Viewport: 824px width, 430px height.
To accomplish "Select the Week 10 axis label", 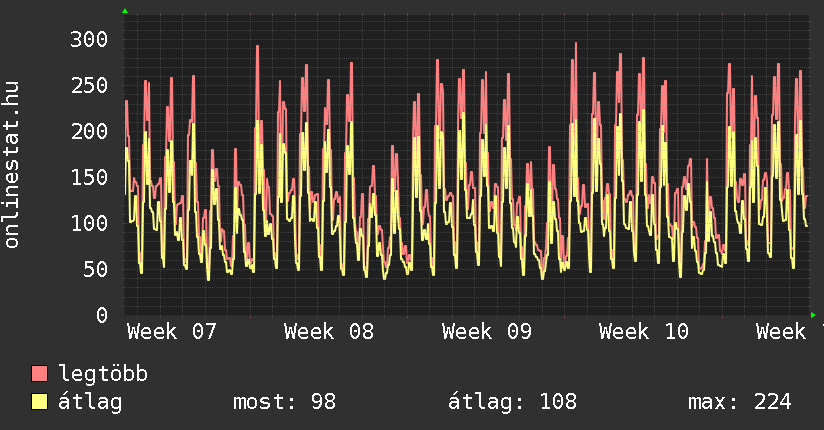I will tap(643, 332).
